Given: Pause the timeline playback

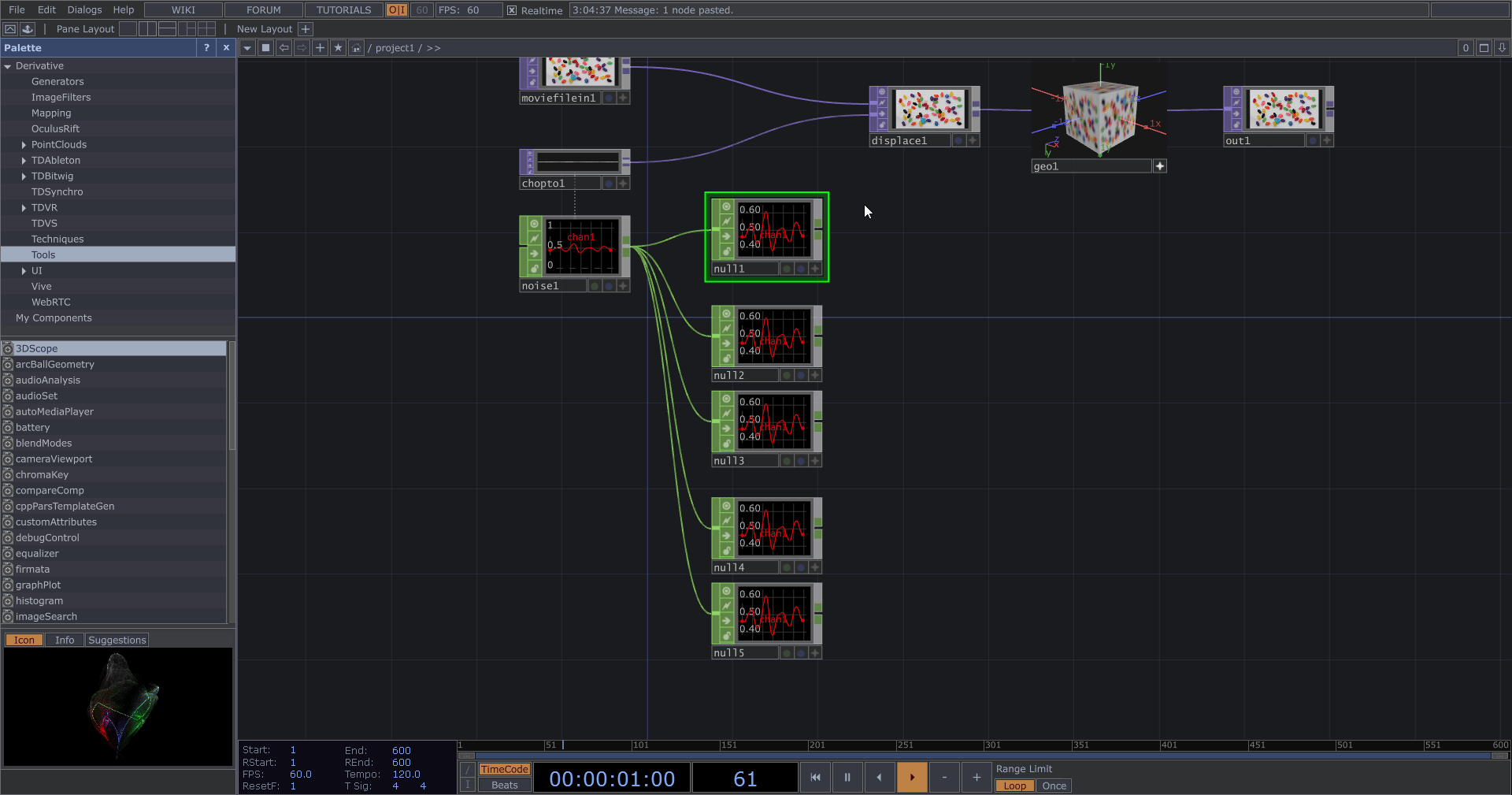Looking at the screenshot, I should (x=847, y=778).
